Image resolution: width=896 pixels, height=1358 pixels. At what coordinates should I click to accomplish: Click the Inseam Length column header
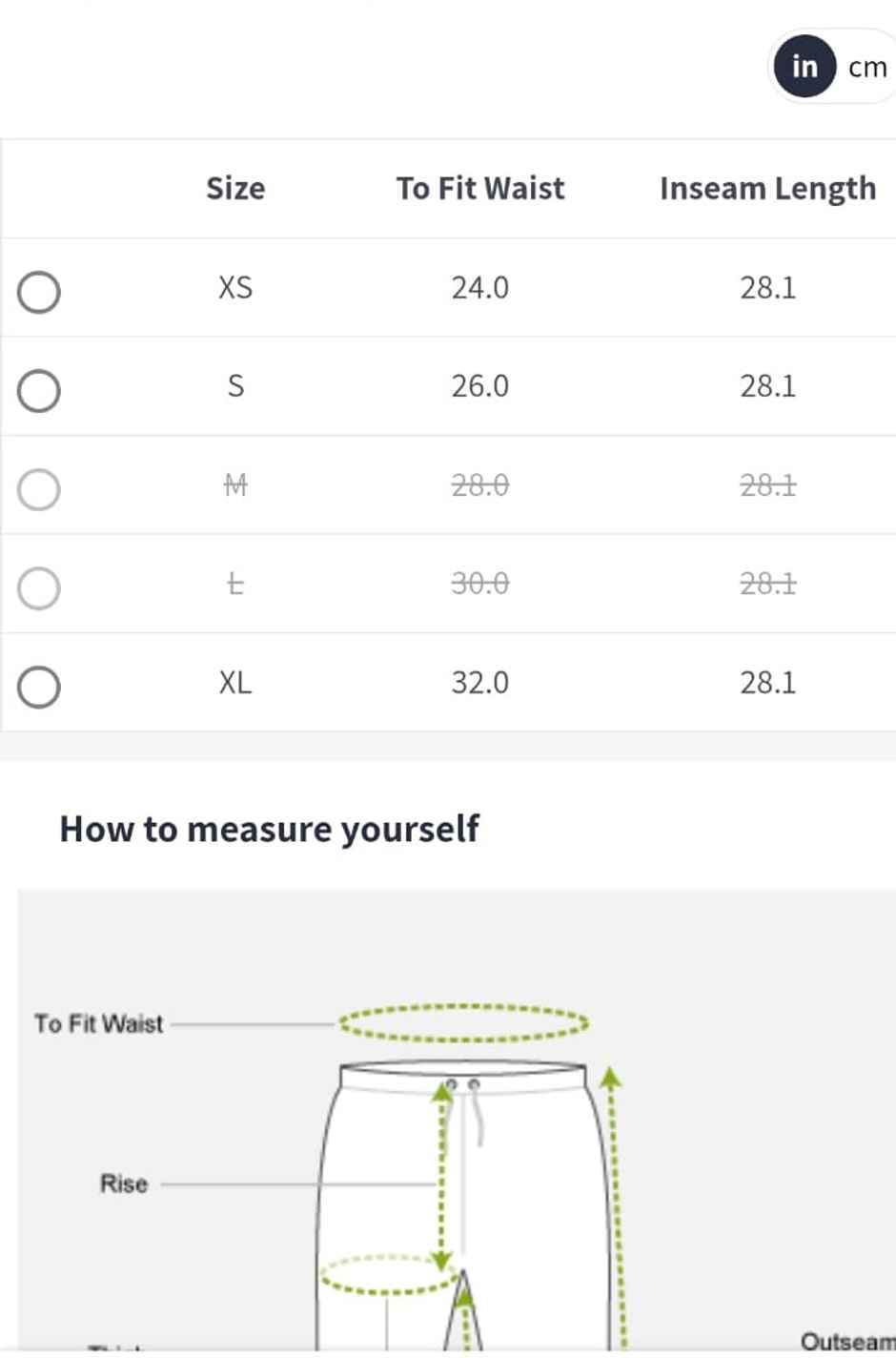point(767,189)
